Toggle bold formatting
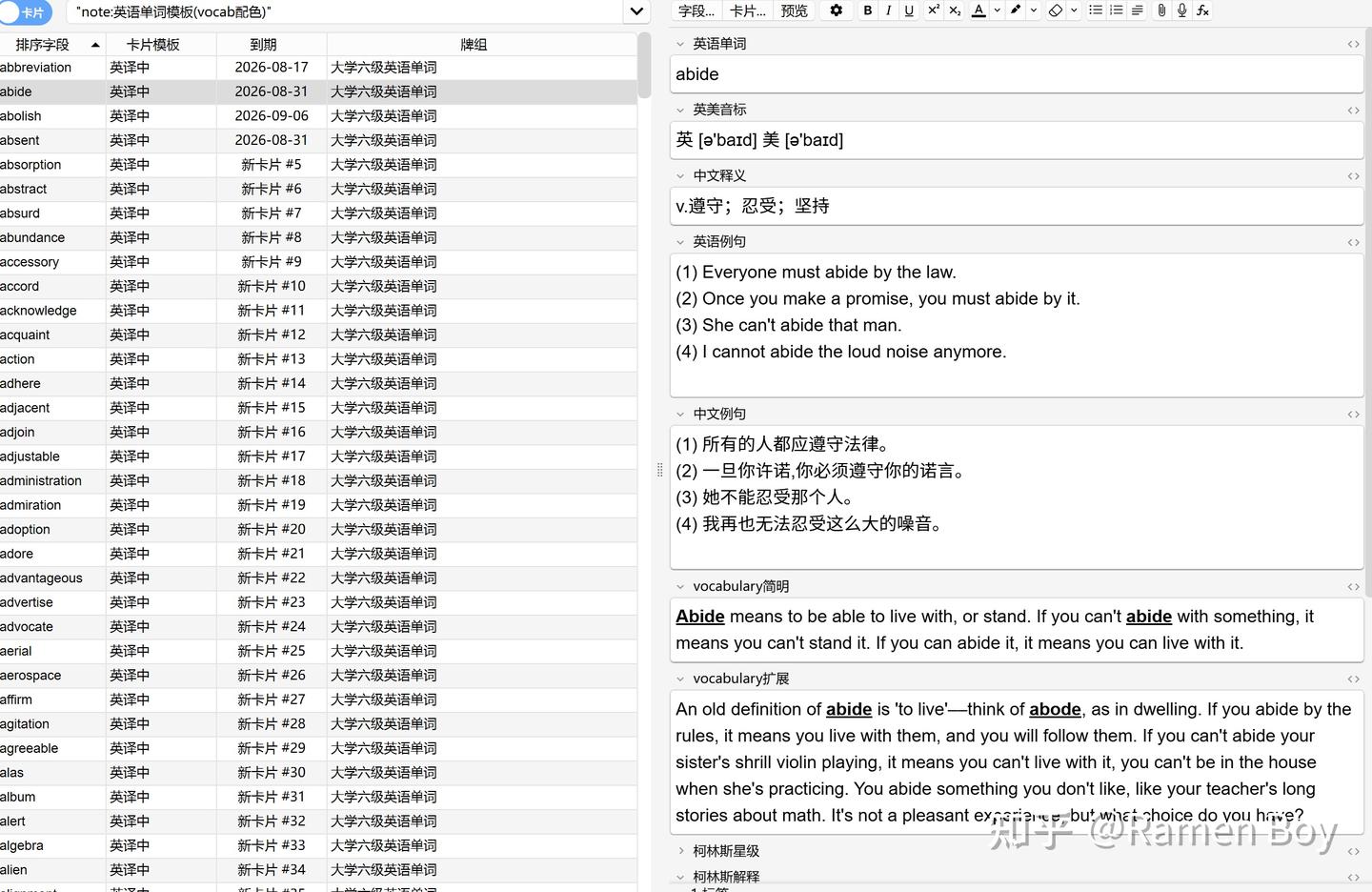Screen dimensions: 1372x892 pyautogui.click(x=867, y=10)
